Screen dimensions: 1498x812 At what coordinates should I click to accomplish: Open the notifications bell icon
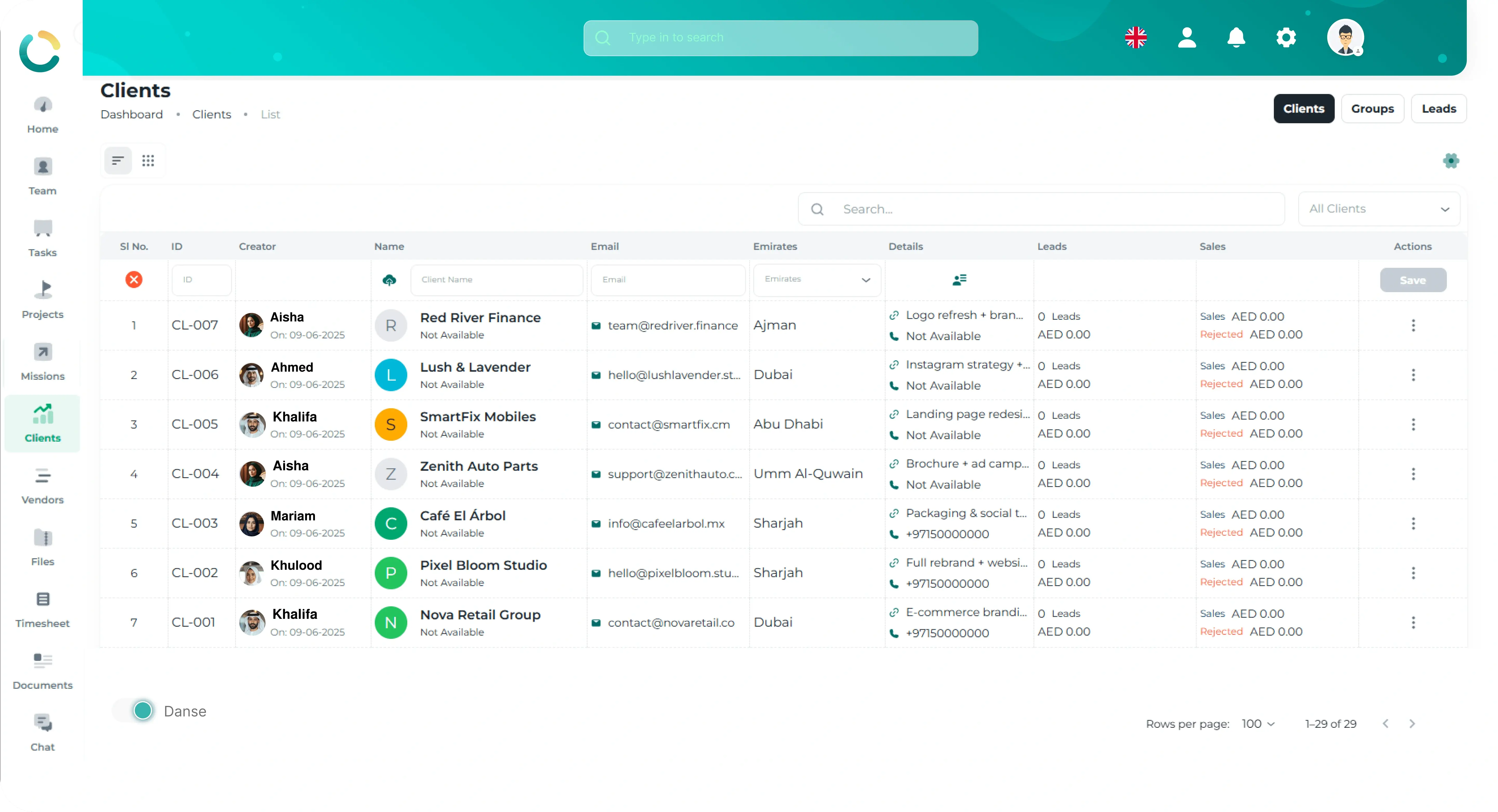[x=1236, y=38]
